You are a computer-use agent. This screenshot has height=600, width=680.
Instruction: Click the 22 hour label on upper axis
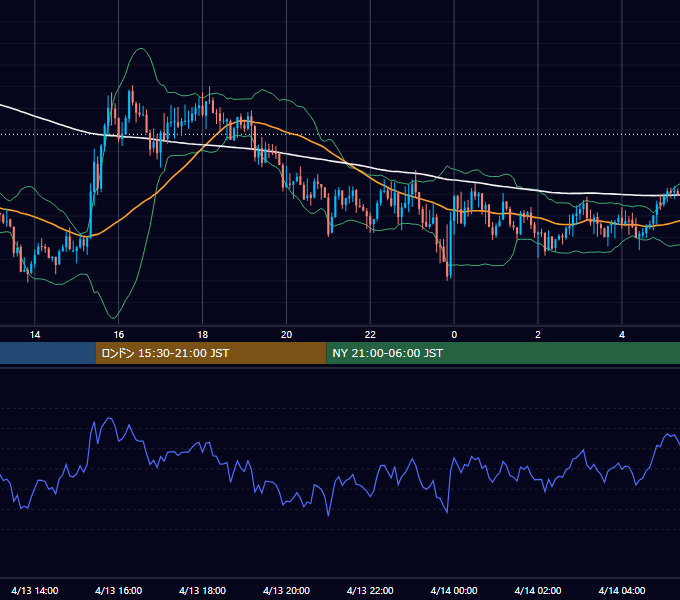tap(370, 335)
